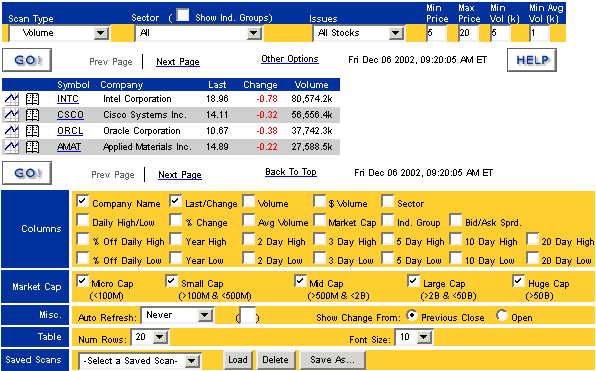
Task: Enable the Ind. Group column
Action: (388, 220)
